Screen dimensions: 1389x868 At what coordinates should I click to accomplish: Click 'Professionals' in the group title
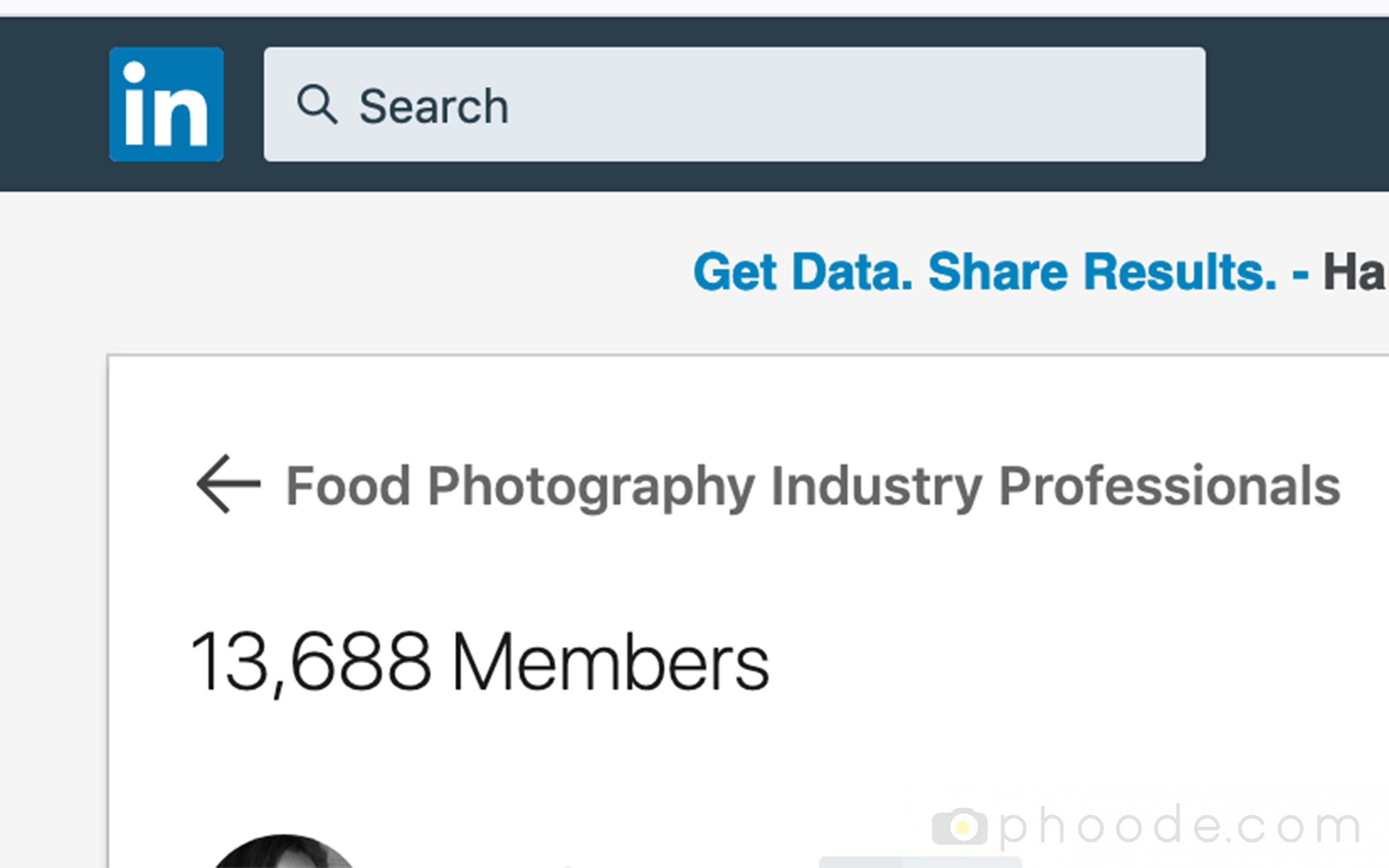click(x=1170, y=486)
